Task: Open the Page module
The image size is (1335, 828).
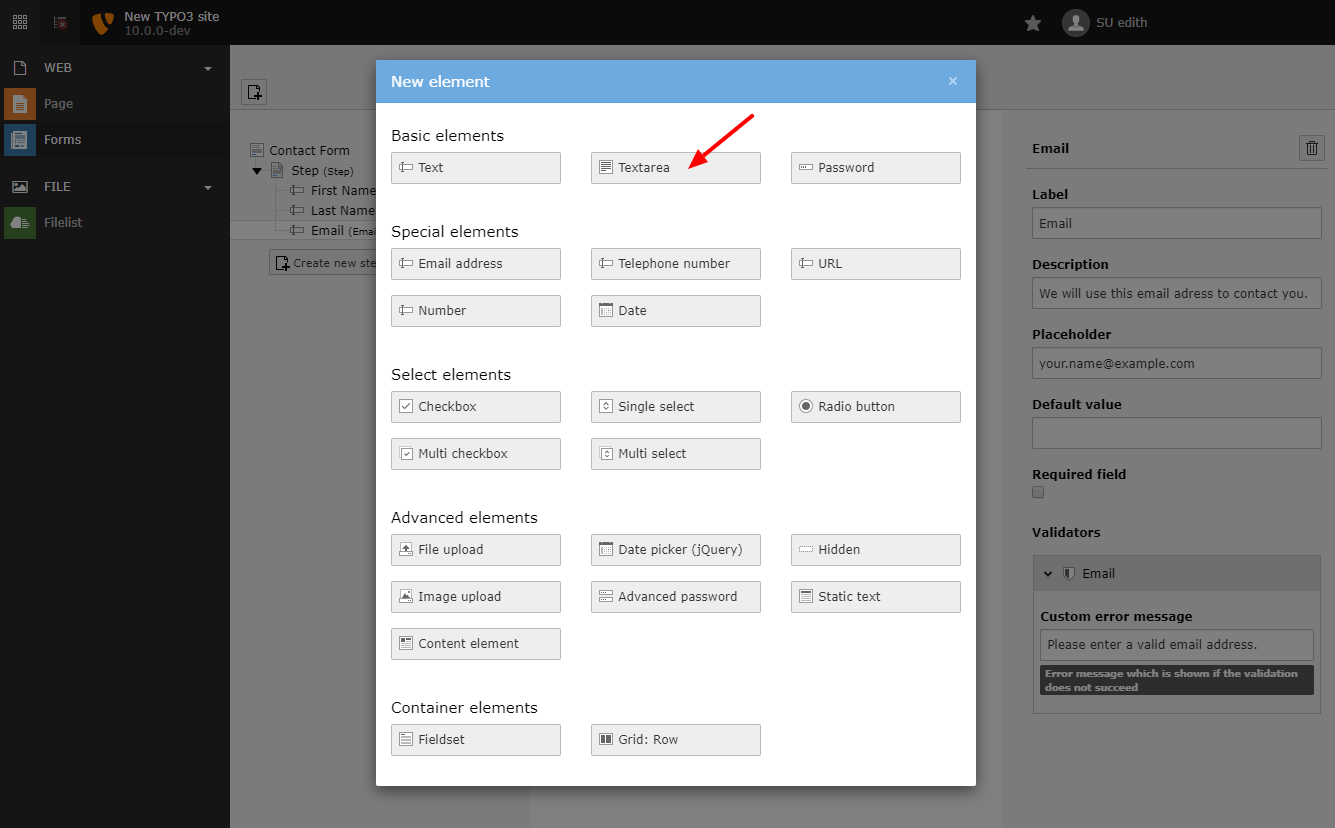Action: pyautogui.click(x=58, y=104)
